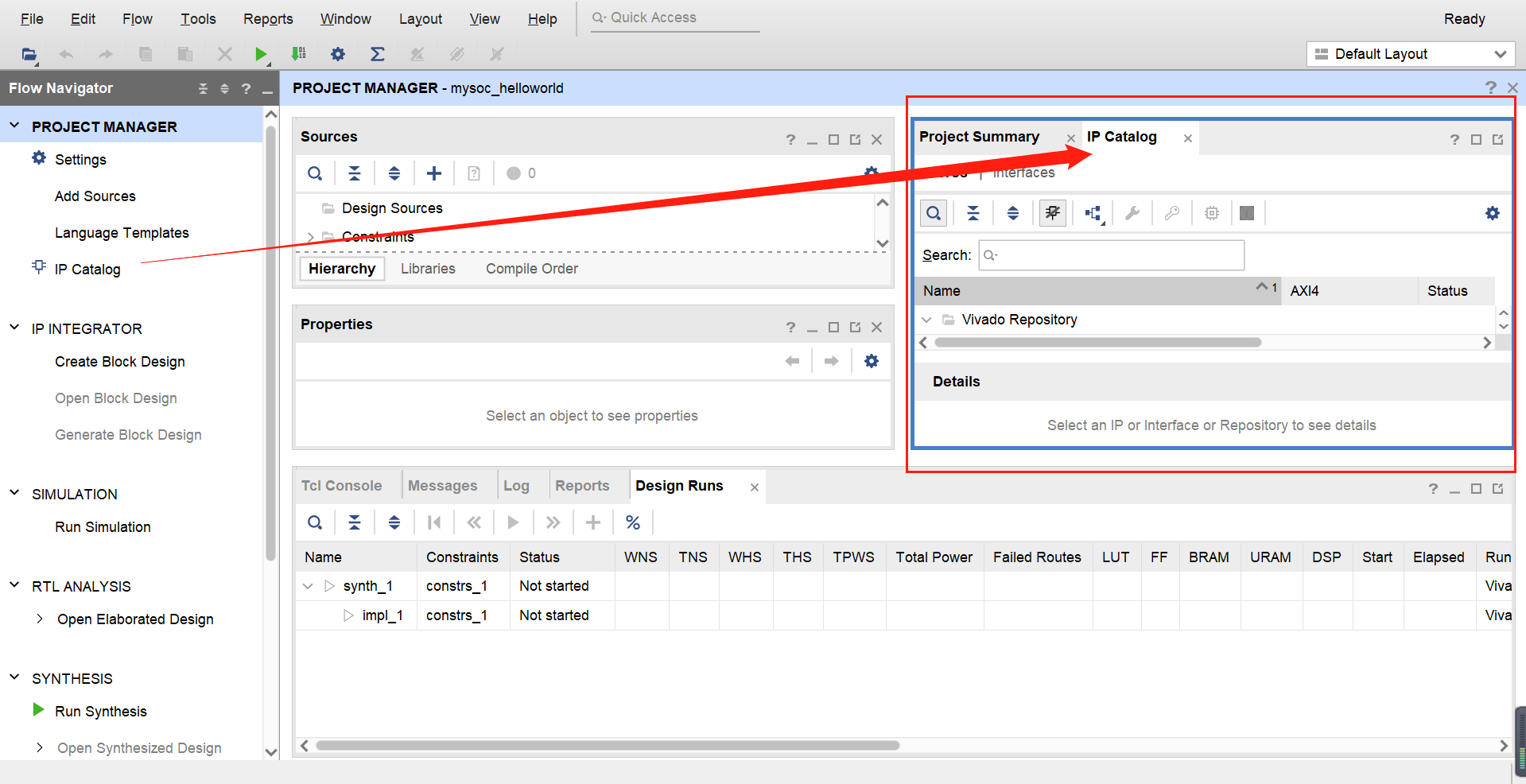Click the Flow Navigator vertical scrollbar thumb
Viewport: 1526px width, 784px height.
270,342
